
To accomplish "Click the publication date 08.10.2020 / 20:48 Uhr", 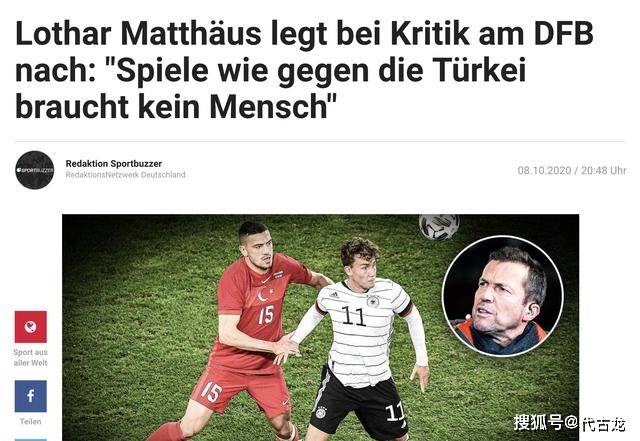I will [x=572, y=170].
